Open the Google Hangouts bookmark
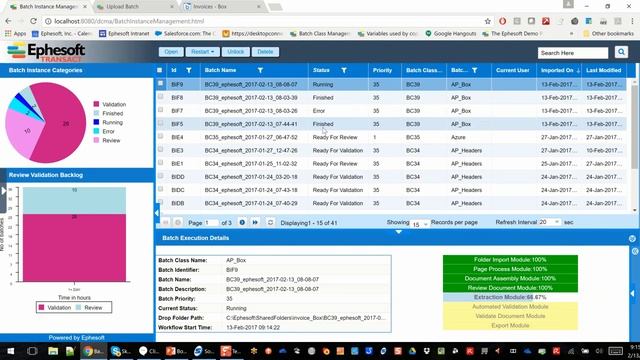Screen dimensions: 640x360 pyautogui.click(x=451, y=33)
